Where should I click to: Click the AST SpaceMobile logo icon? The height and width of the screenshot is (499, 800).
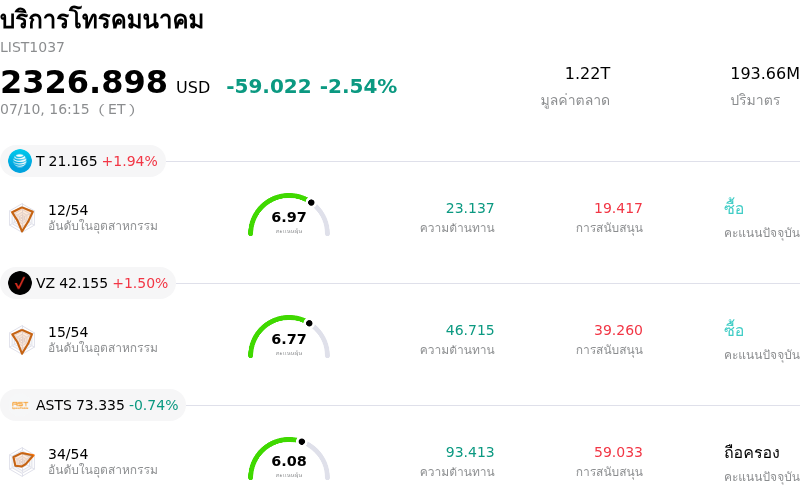click(x=20, y=405)
